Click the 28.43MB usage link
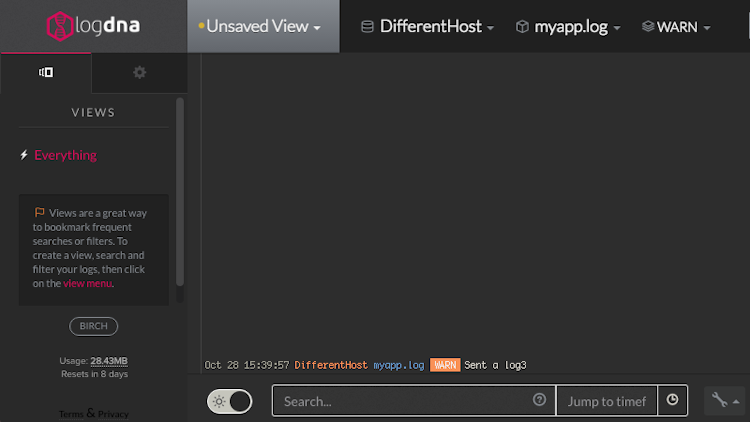 [x=109, y=360]
